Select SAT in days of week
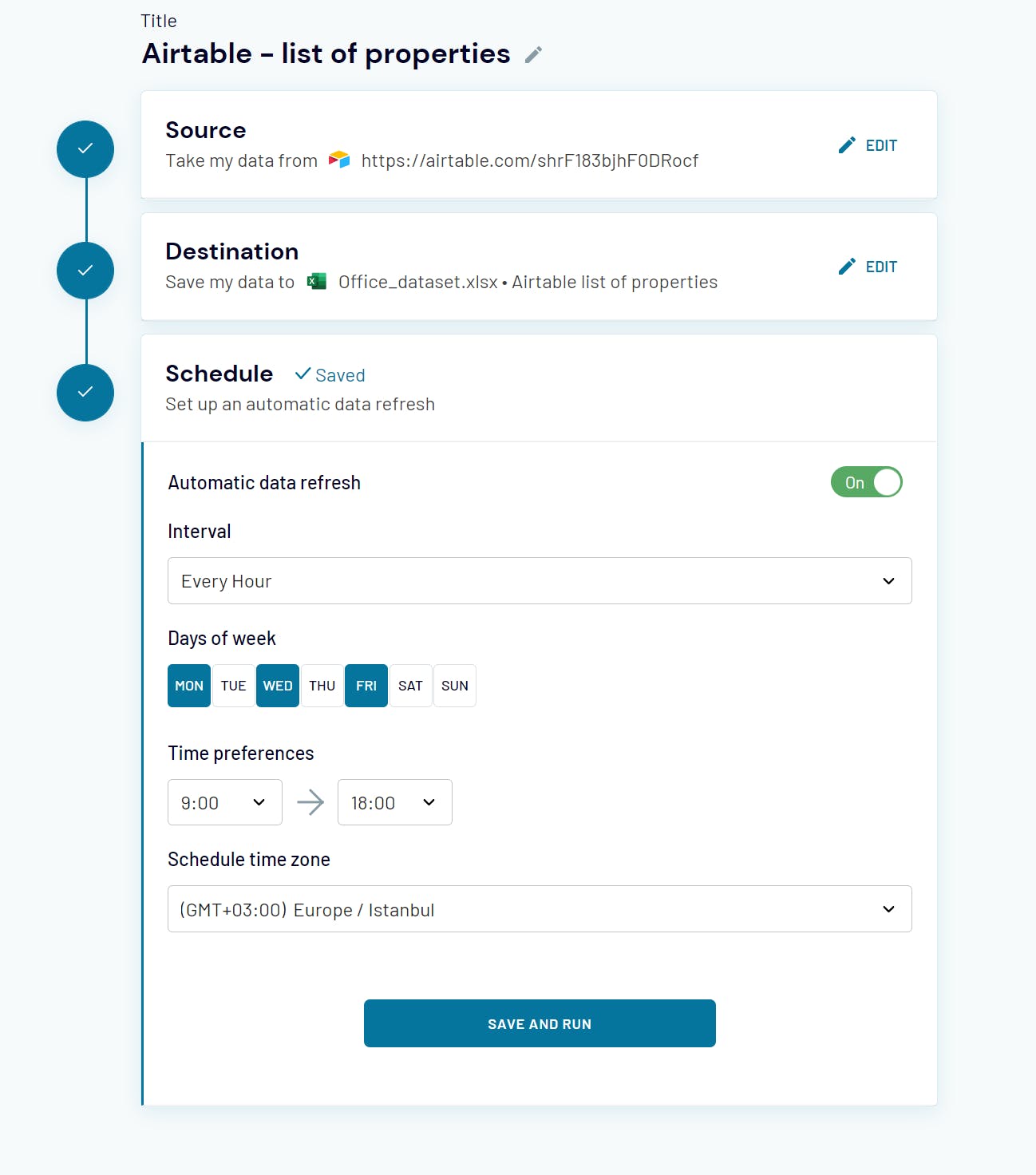The height and width of the screenshot is (1175, 1036). [x=410, y=686]
